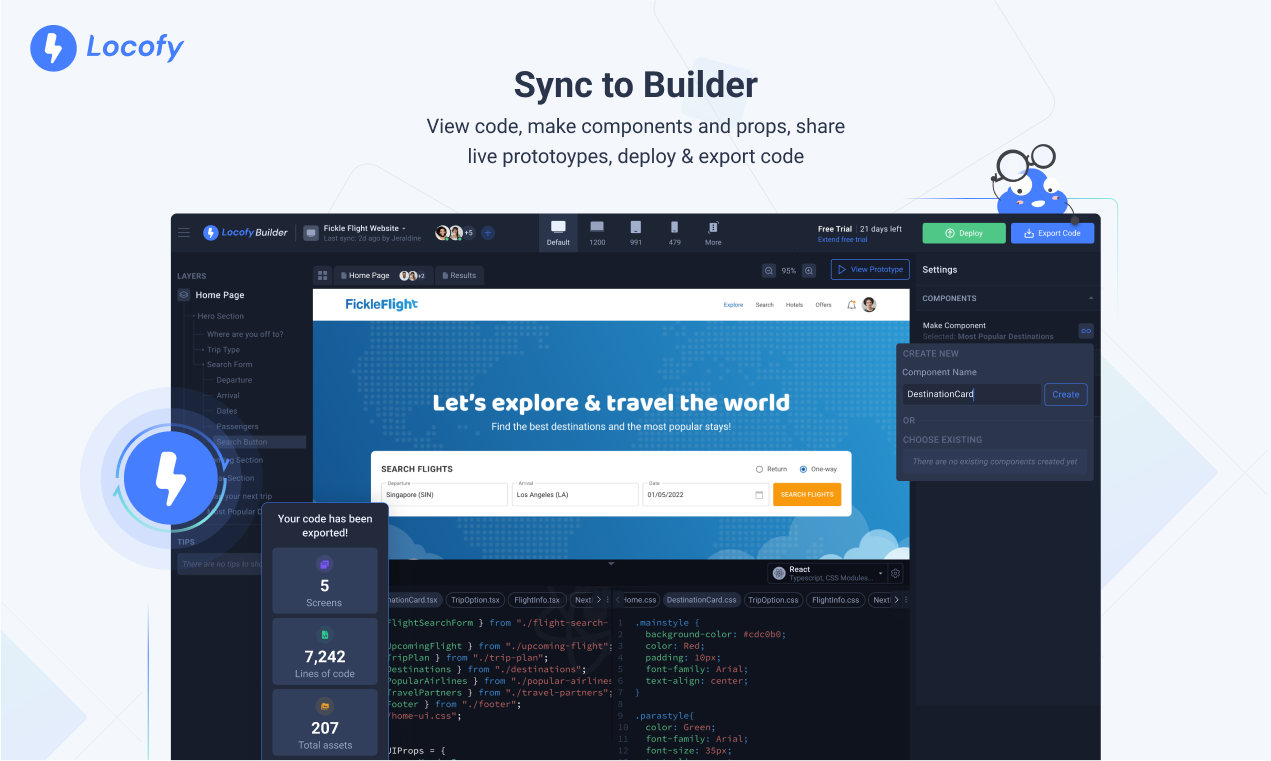Viewport: 1271px width, 761px height.
Task: Click the Locofy logo at top left
Action: point(107,47)
